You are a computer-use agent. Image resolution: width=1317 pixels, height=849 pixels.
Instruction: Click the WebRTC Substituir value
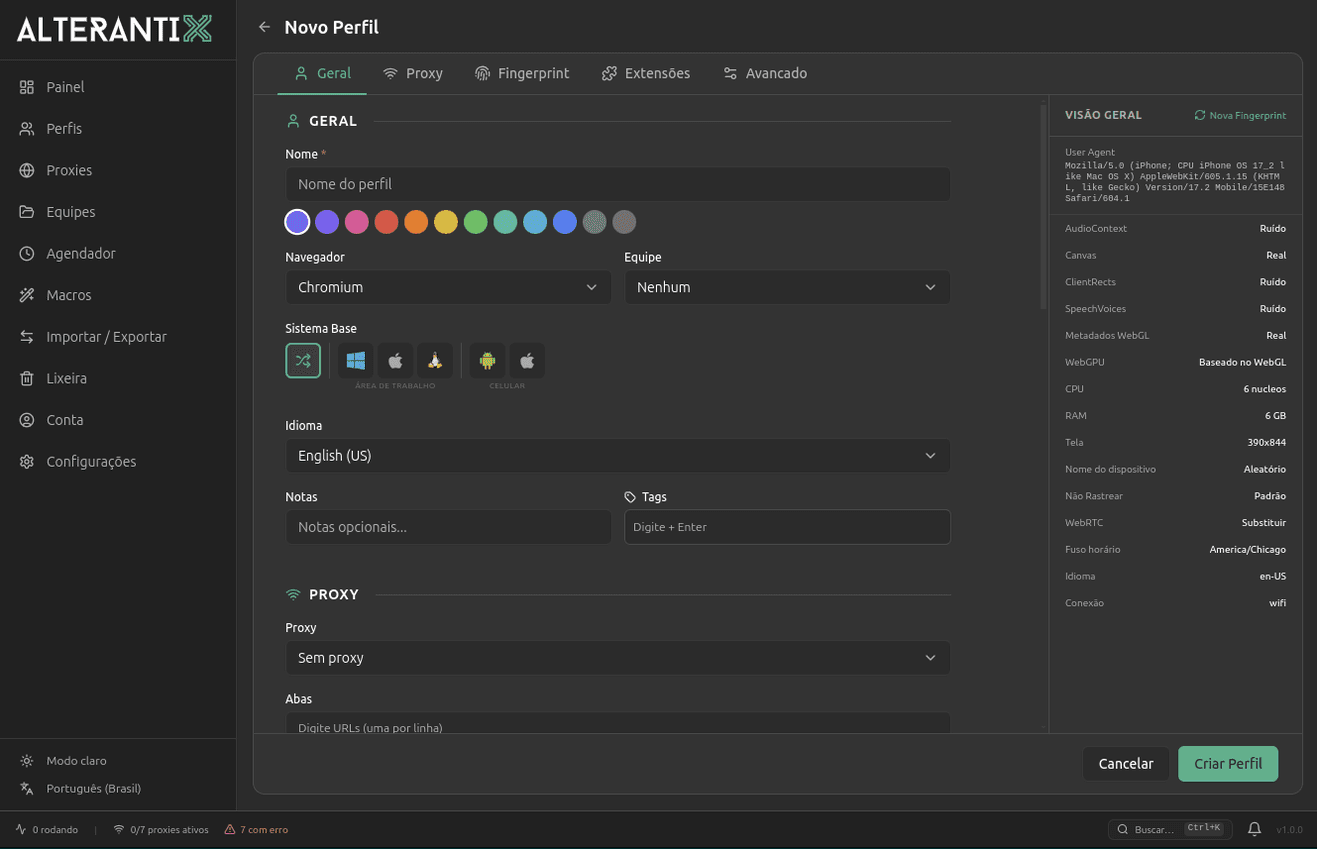pyautogui.click(x=1262, y=523)
